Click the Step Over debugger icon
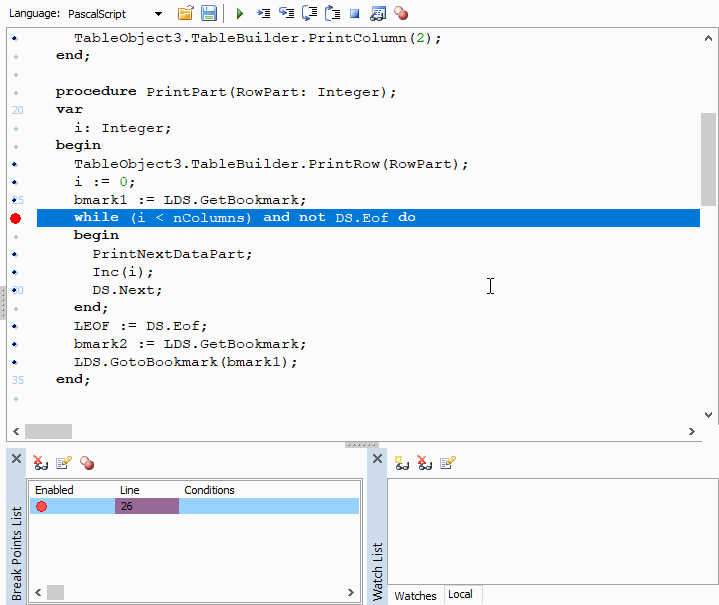Viewport: 719px width, 605px height. [287, 13]
